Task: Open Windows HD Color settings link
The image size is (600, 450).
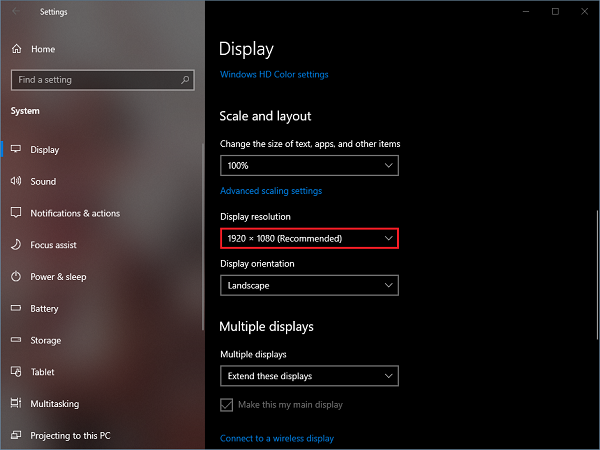Action: pos(273,74)
